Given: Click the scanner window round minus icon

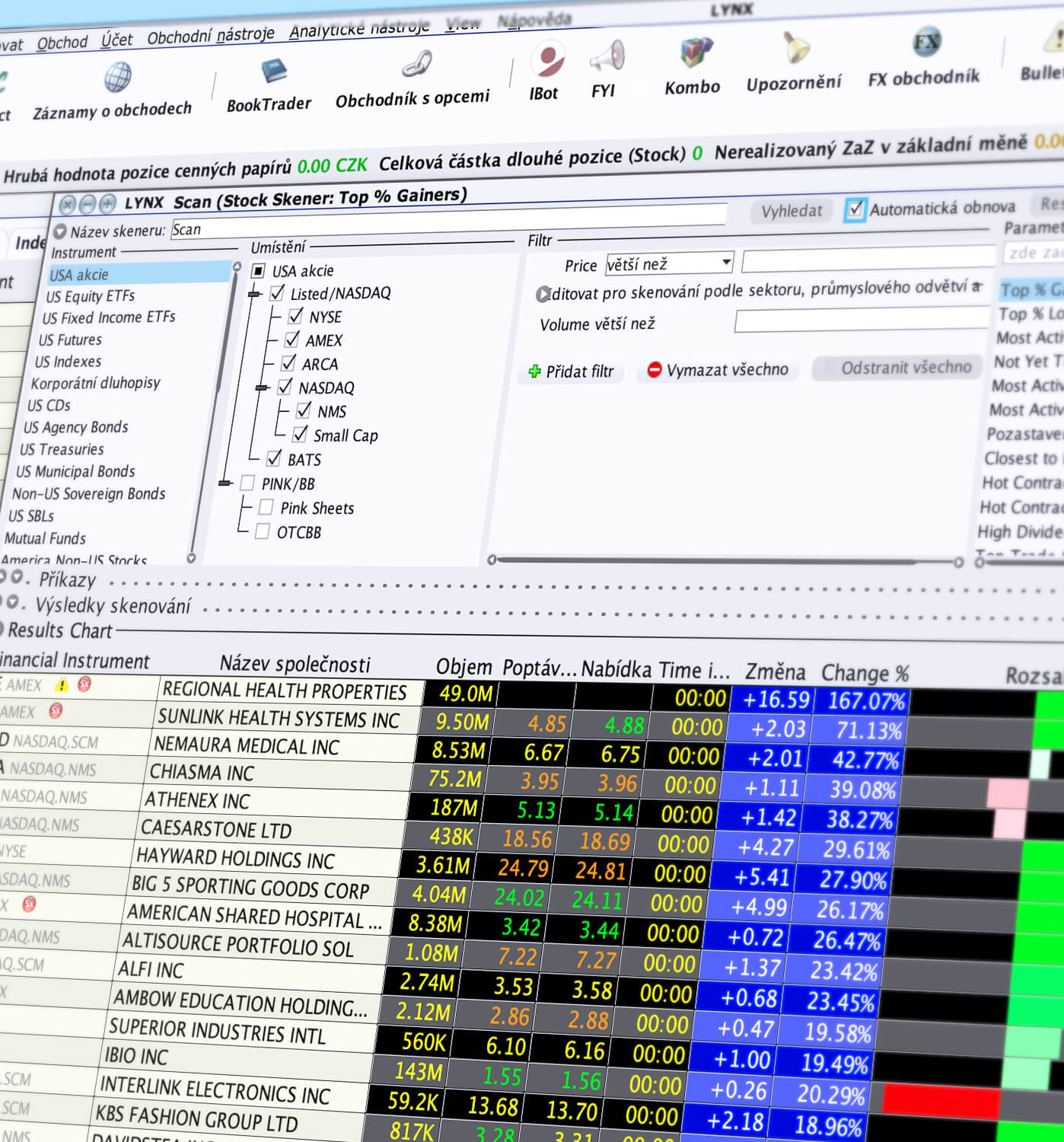Looking at the screenshot, I should (x=88, y=204).
